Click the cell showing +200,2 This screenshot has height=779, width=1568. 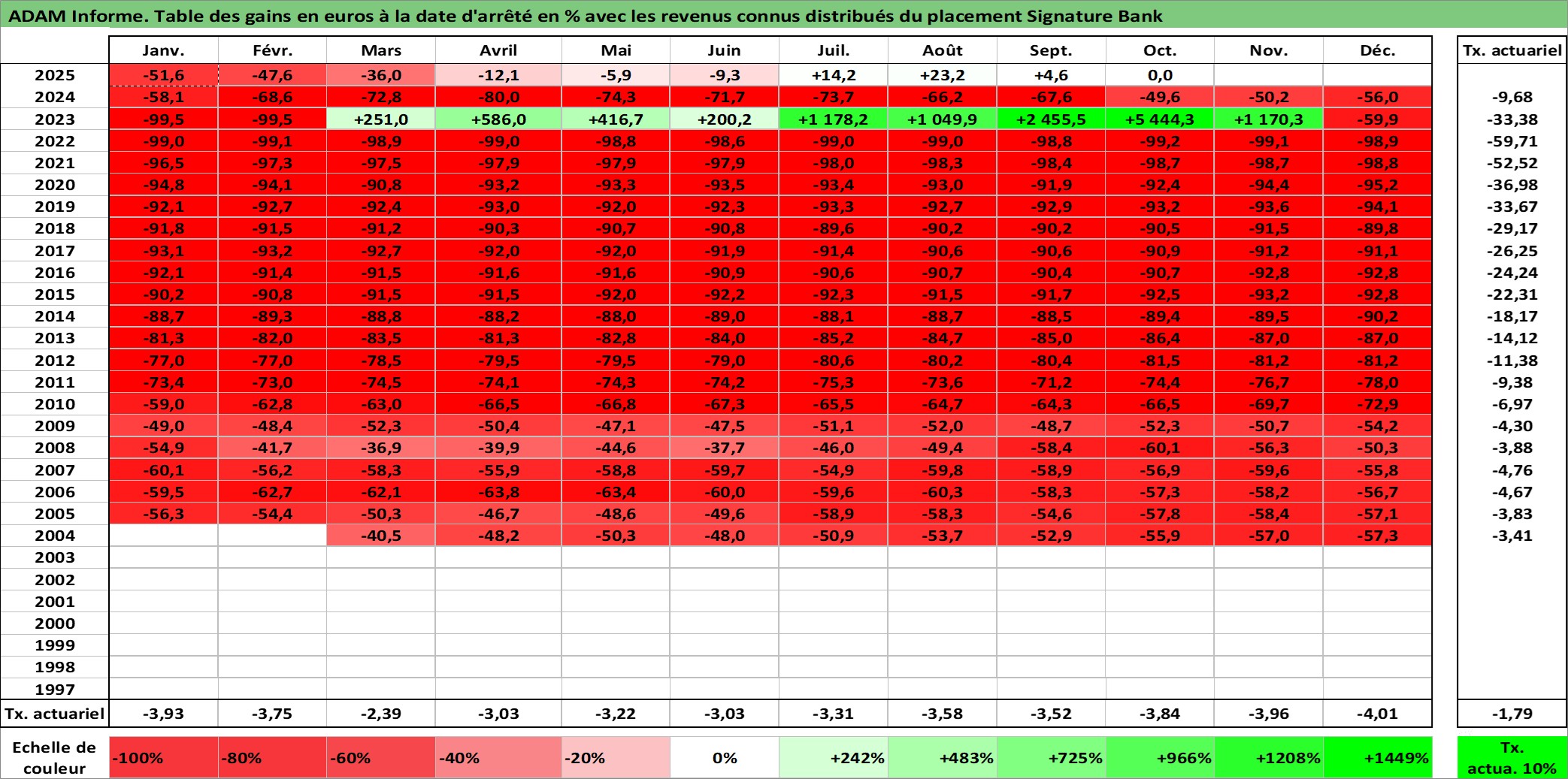[725, 119]
